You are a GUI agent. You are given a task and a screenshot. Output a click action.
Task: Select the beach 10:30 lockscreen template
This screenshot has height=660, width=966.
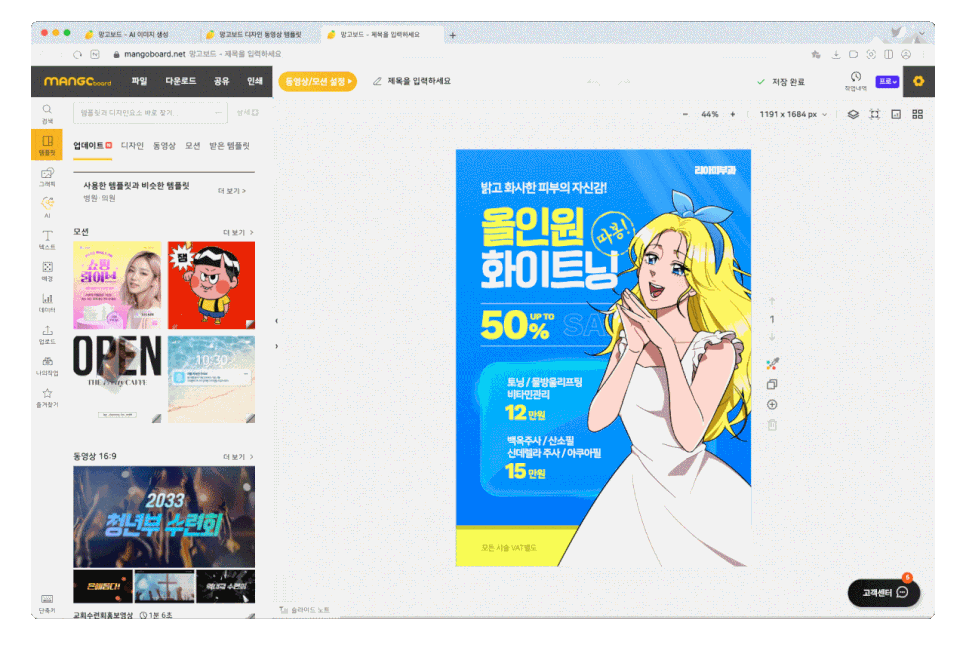coord(211,379)
